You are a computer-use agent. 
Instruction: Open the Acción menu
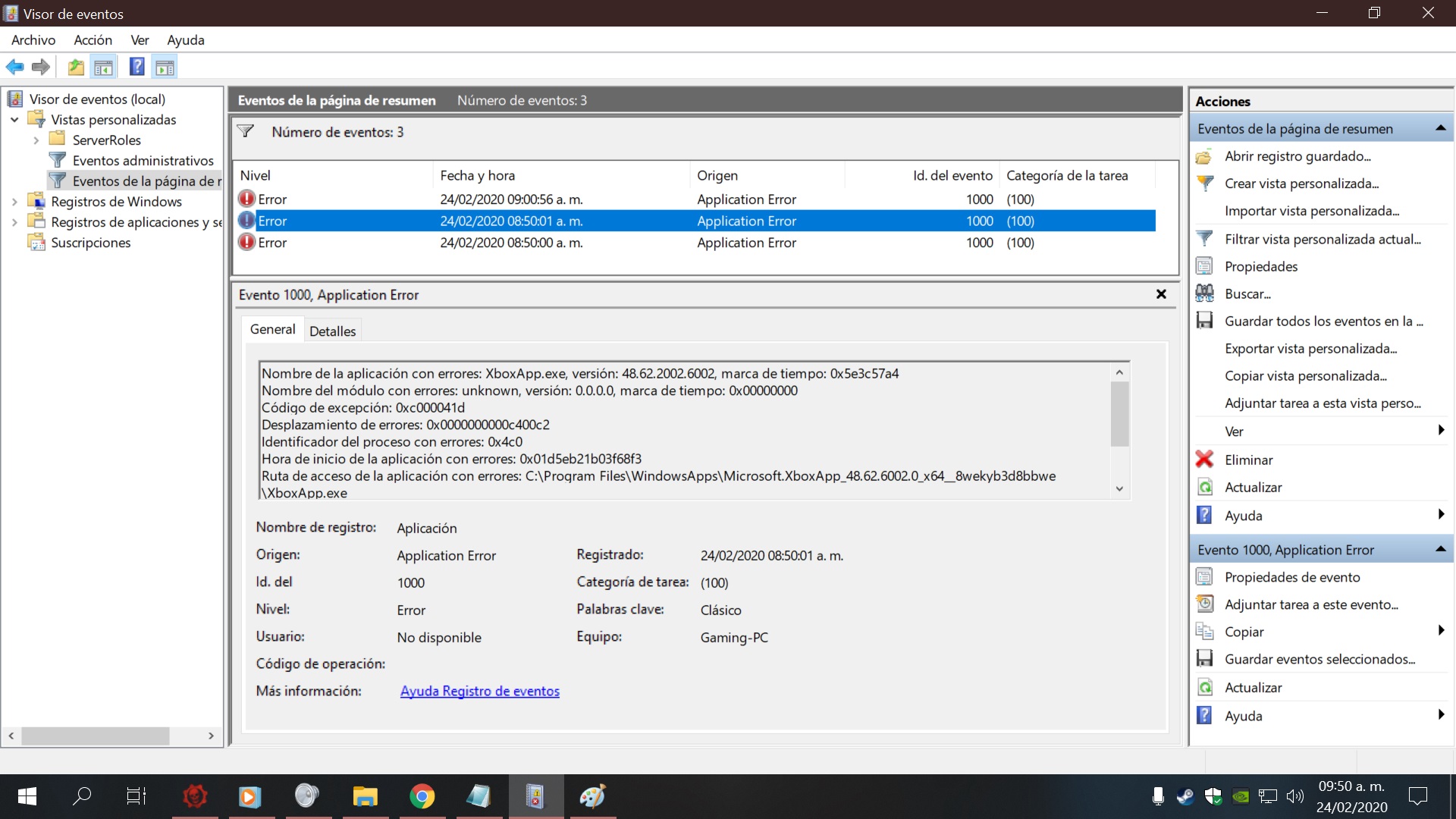93,40
